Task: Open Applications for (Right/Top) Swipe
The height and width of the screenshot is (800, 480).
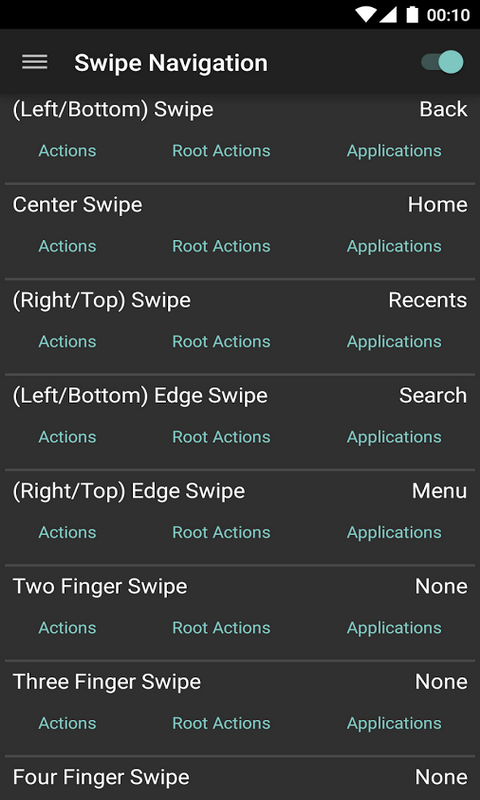Action: point(394,342)
